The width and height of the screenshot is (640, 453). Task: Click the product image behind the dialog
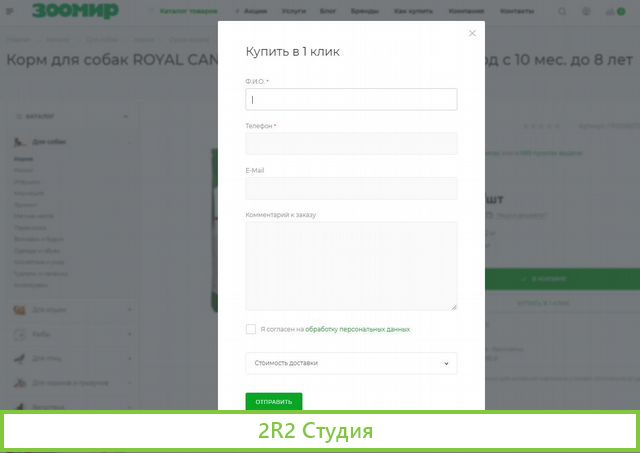click(x=214, y=231)
